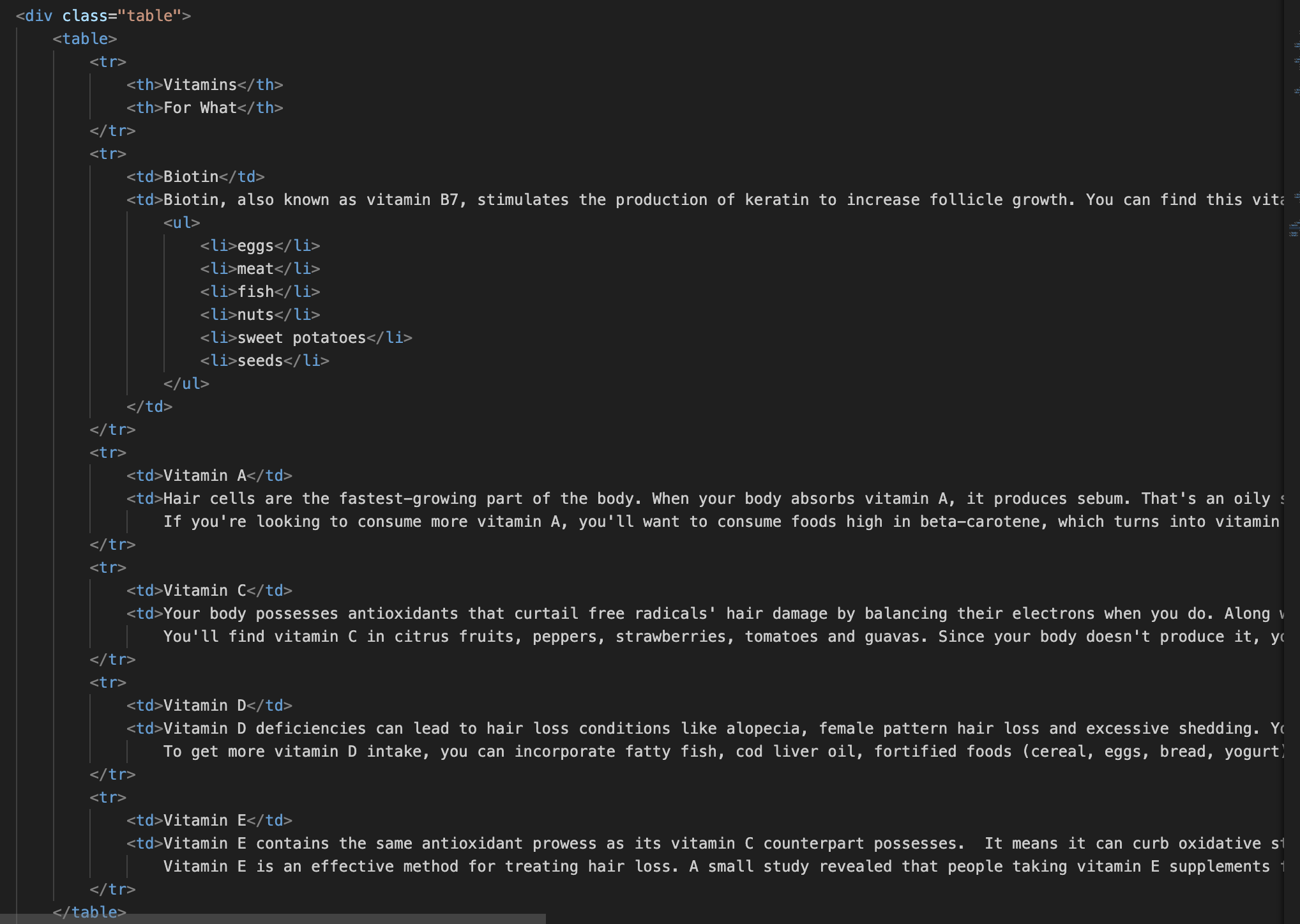Screen dimensions: 1300x924
Task: Click the Biotin table cell text
Action: point(191,177)
